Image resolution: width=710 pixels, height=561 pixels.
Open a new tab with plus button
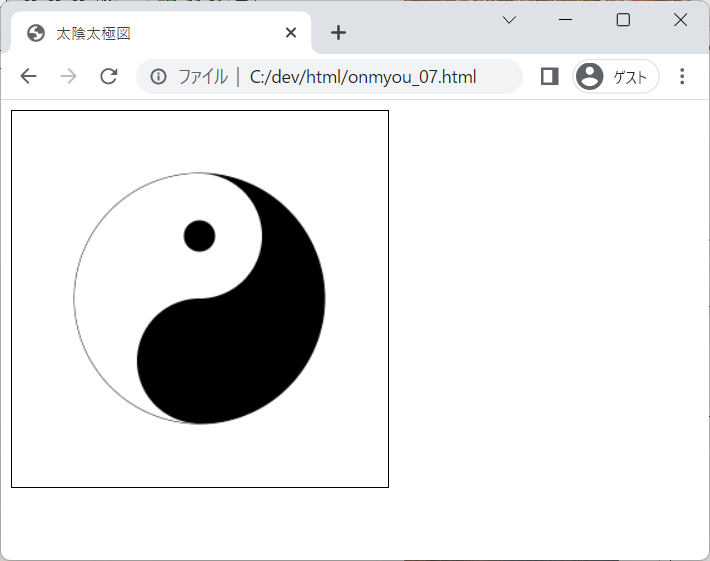[338, 33]
